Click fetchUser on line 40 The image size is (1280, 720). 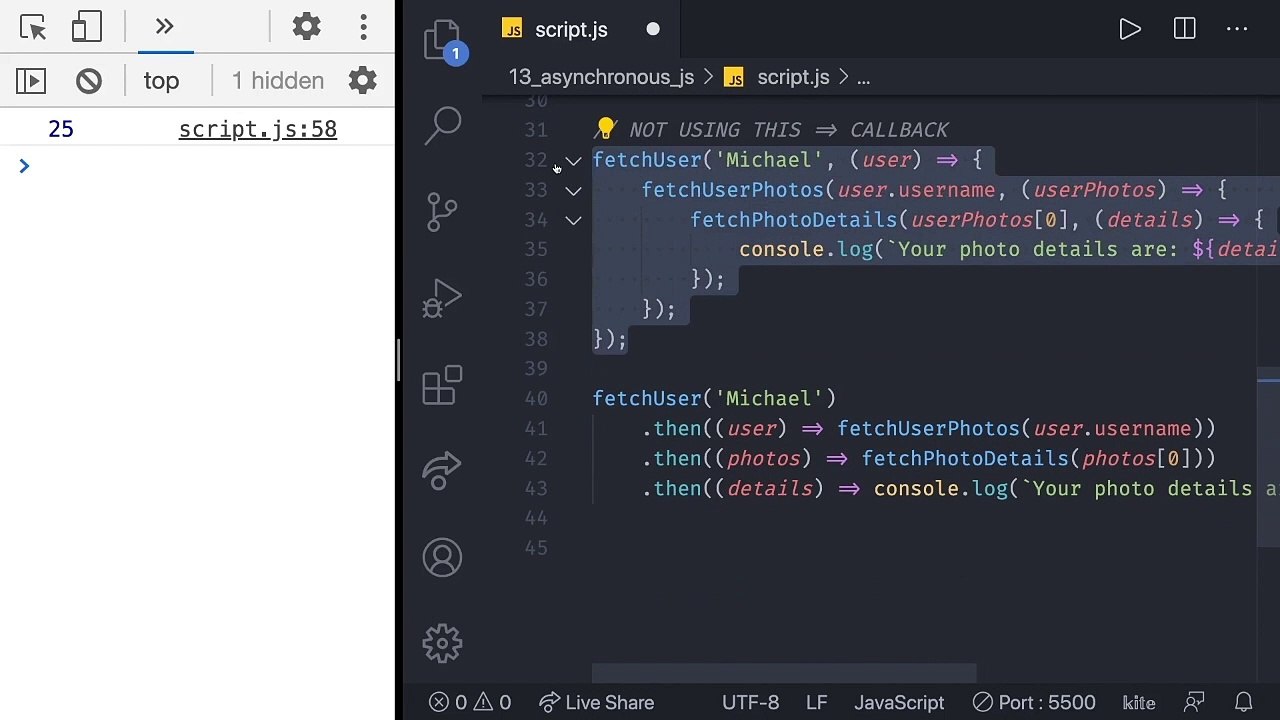tap(647, 399)
